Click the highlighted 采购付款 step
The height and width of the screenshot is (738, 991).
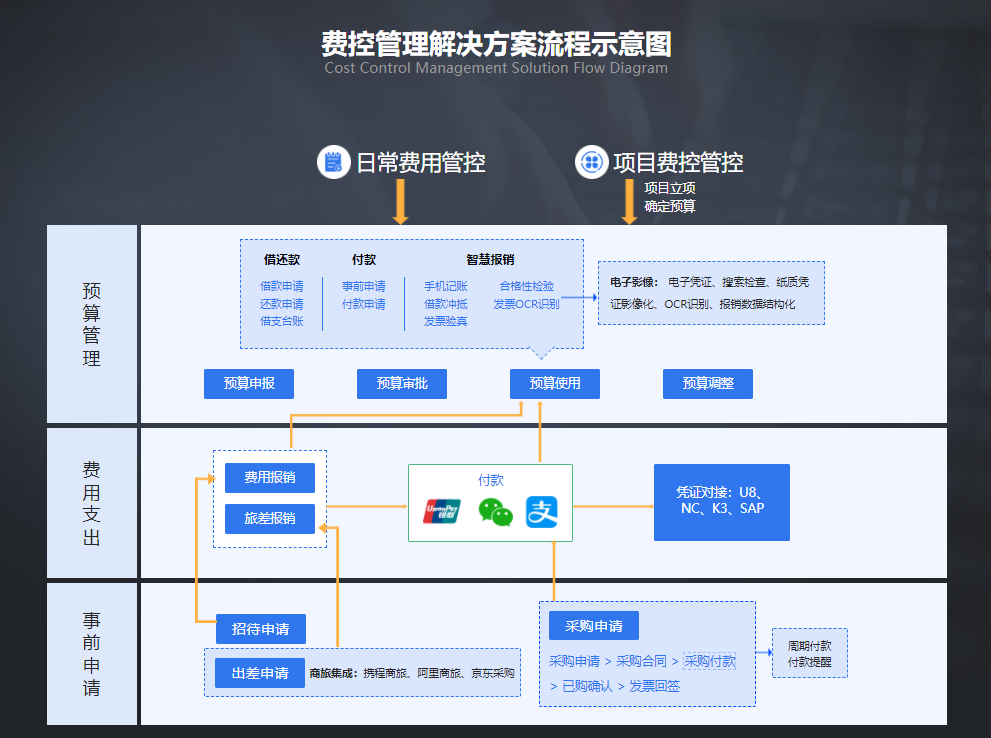click(710, 661)
